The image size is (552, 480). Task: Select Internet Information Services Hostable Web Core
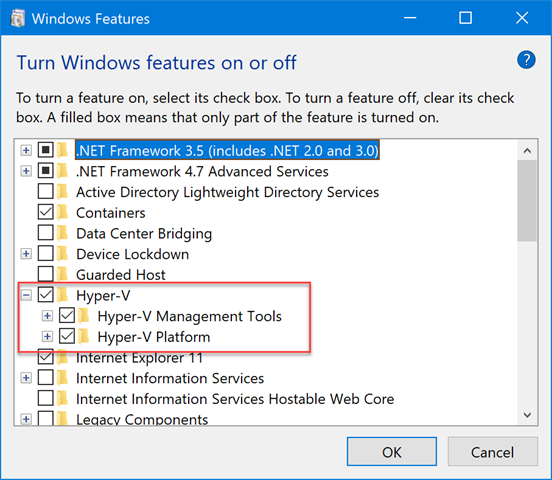235,399
